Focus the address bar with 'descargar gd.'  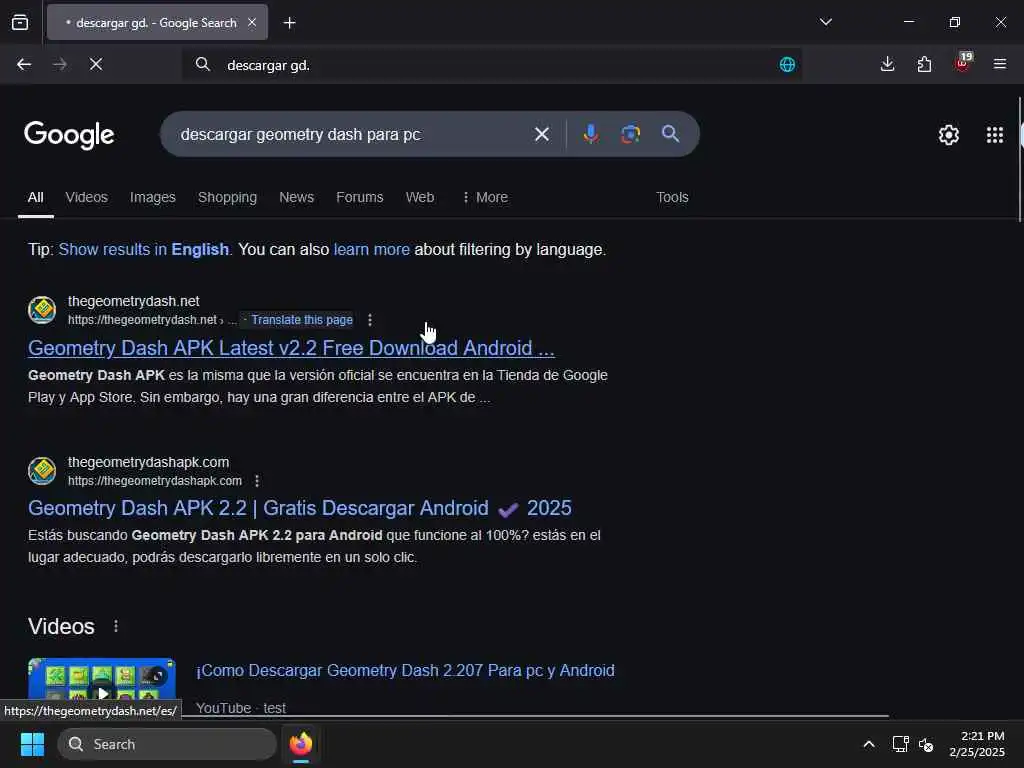tap(493, 65)
